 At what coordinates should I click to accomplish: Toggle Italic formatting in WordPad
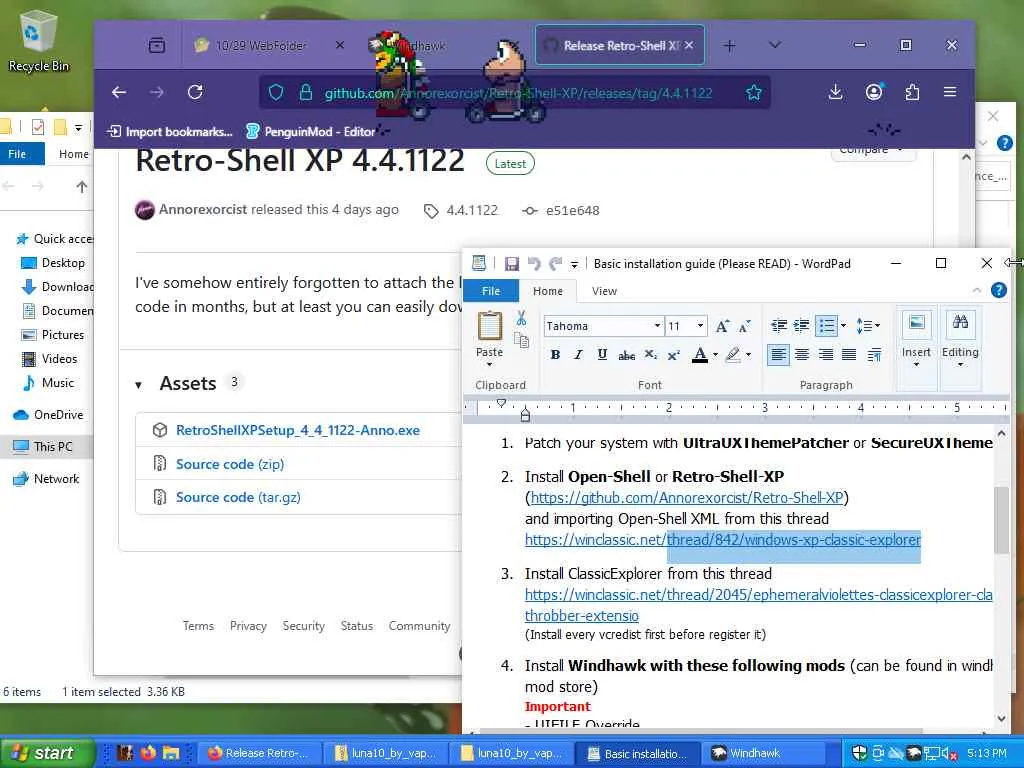click(578, 355)
